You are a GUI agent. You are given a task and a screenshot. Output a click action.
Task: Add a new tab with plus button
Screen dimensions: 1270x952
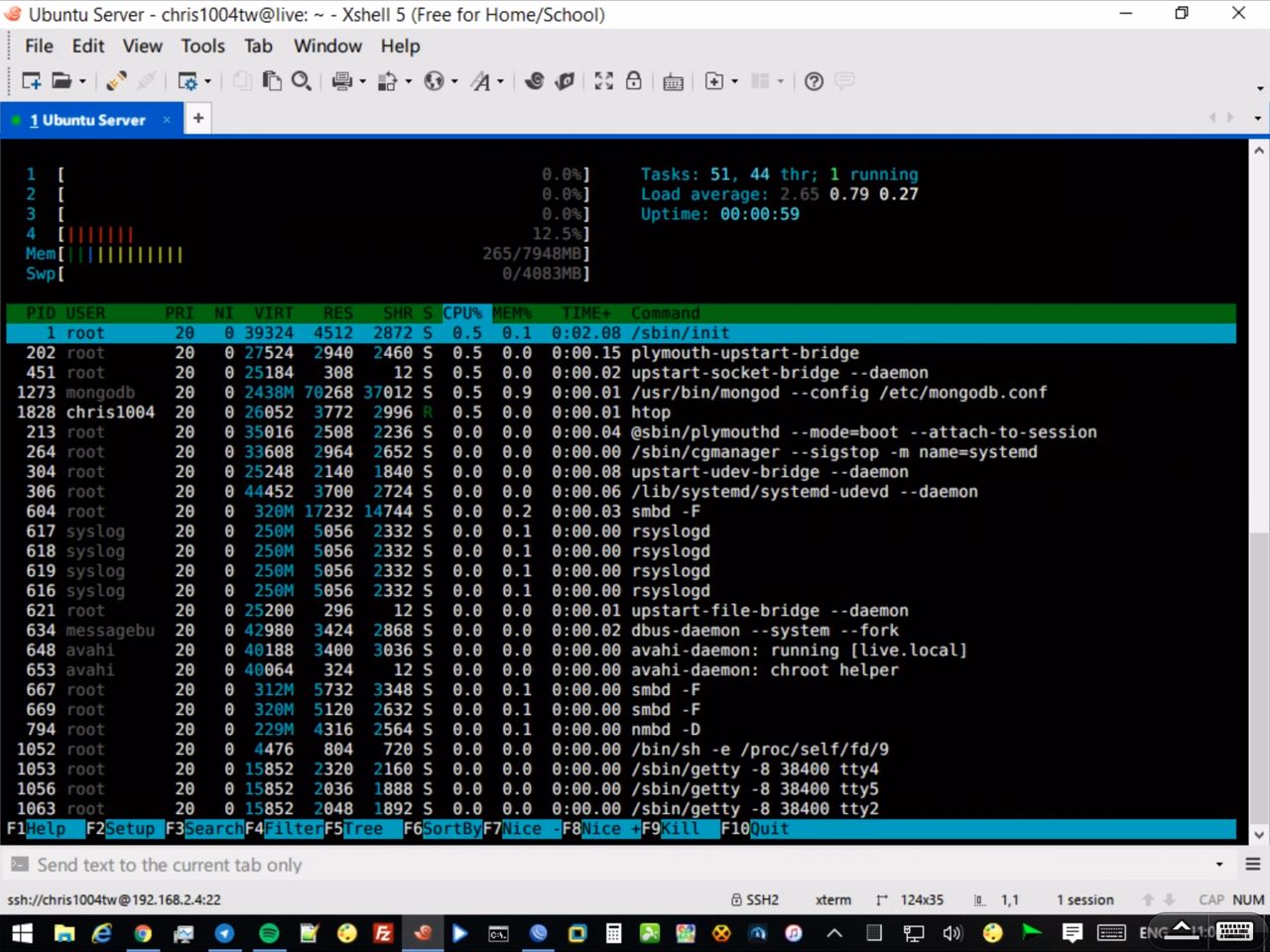(198, 119)
